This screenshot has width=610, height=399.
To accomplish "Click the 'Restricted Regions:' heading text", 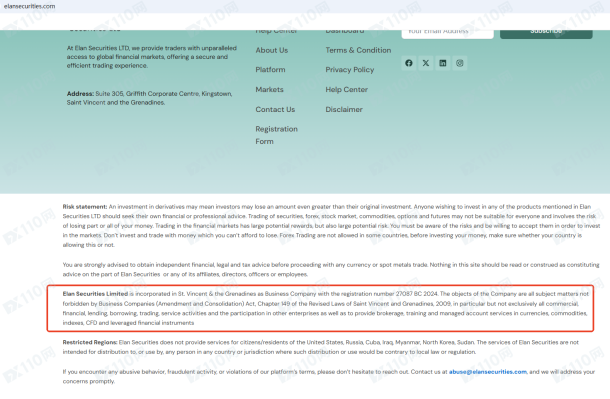I will (90, 342).
